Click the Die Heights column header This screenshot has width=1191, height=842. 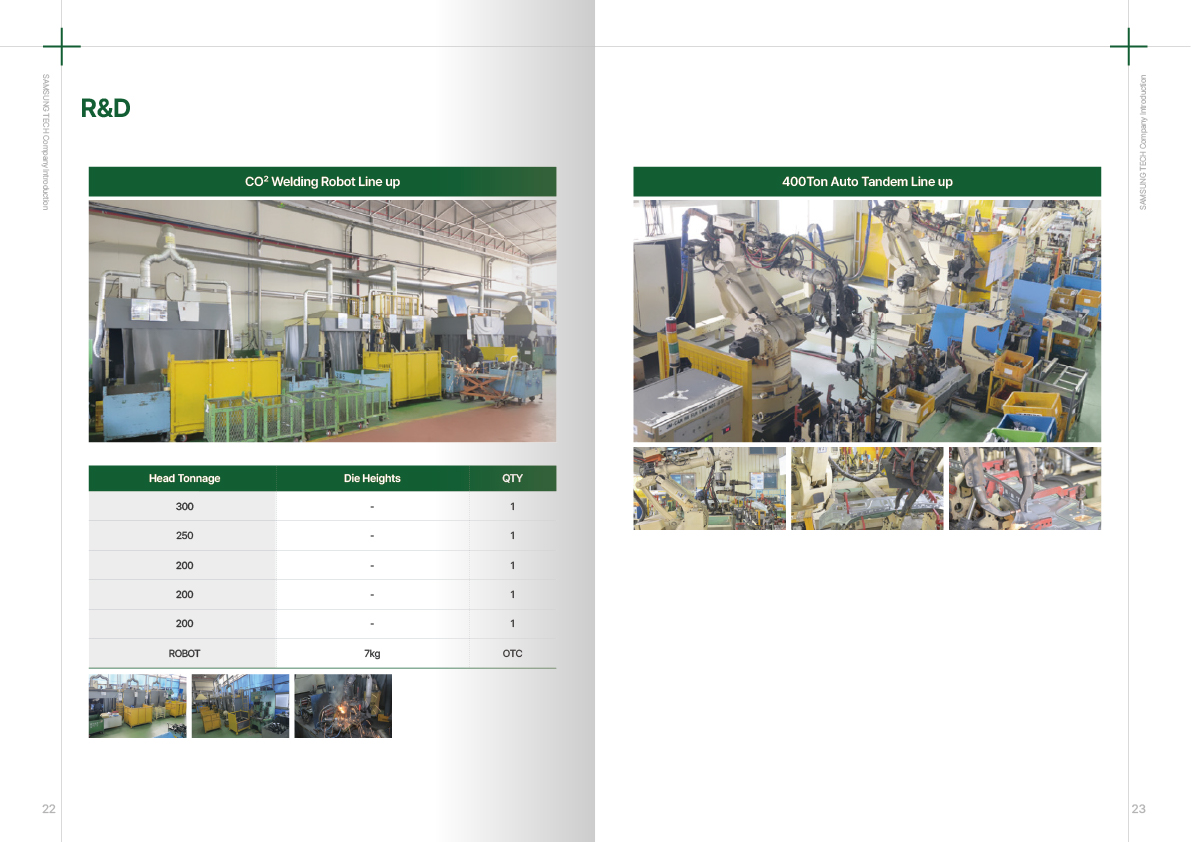pyautogui.click(x=372, y=478)
